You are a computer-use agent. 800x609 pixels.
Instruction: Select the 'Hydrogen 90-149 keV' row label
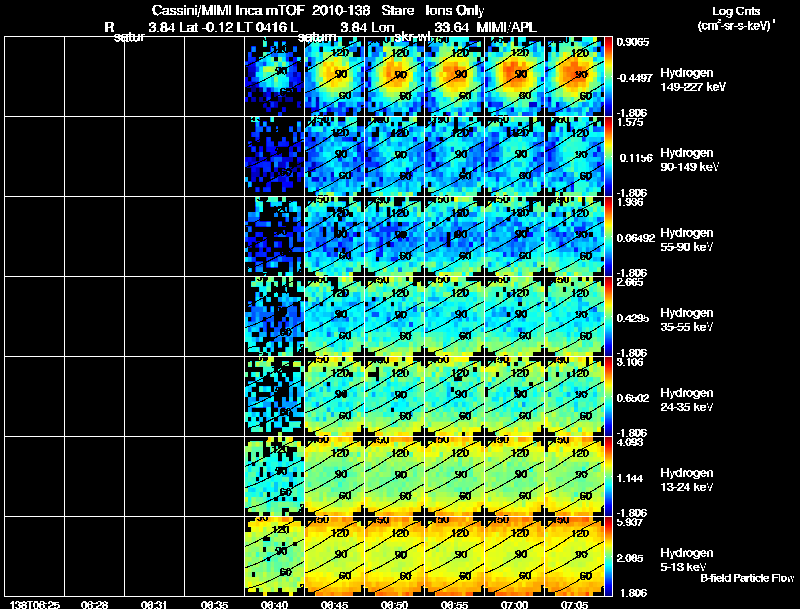[x=690, y=160]
